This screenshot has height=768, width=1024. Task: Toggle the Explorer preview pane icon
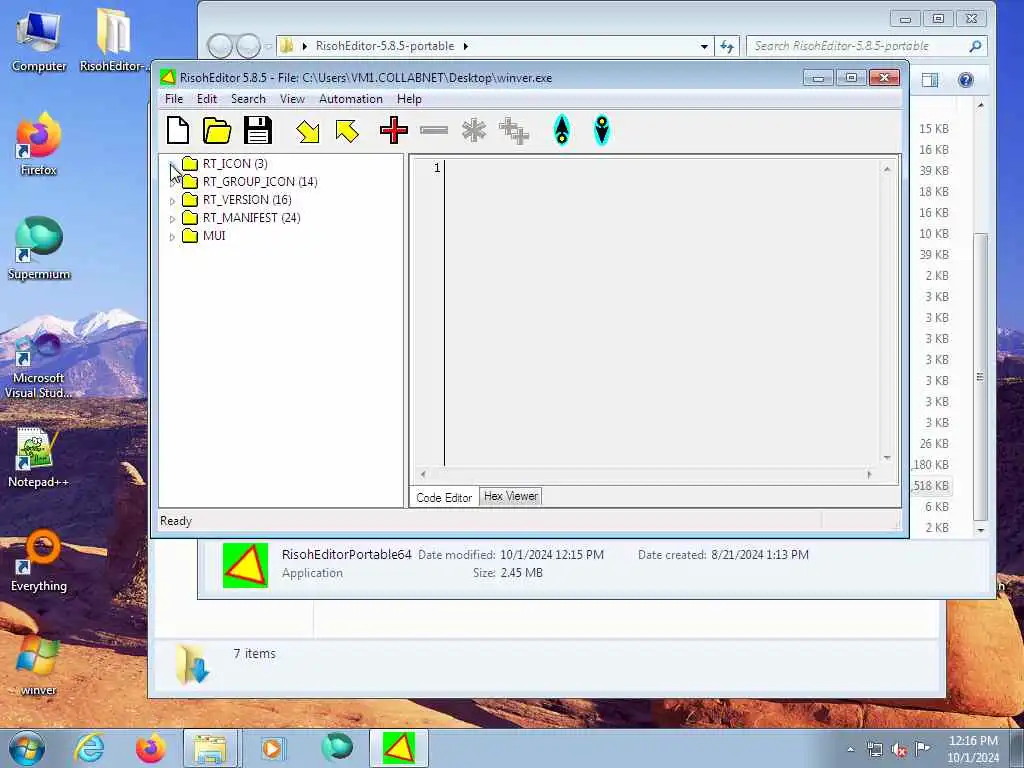pyautogui.click(x=929, y=80)
